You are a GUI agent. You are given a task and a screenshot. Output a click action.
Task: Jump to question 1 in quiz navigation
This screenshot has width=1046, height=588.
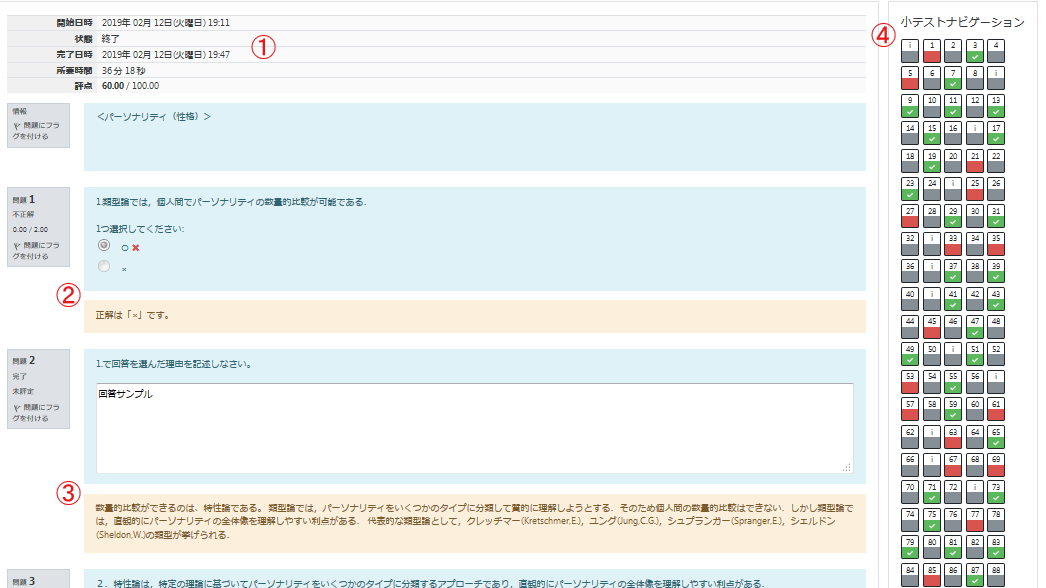pos(932,51)
